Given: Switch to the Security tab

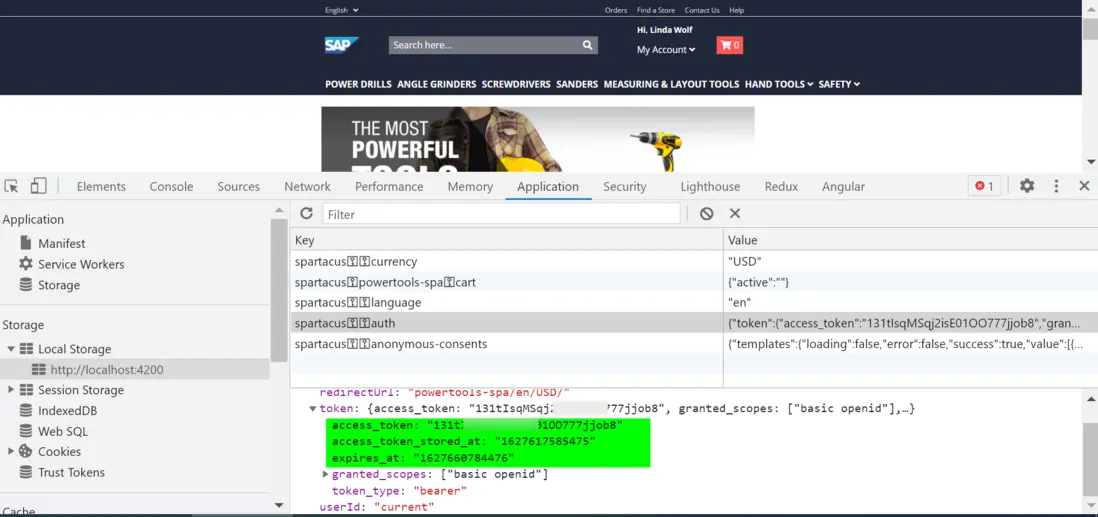Looking at the screenshot, I should tap(625, 186).
